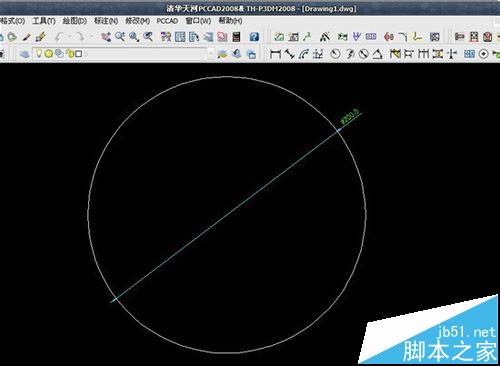The image size is (500, 366).
Task: Select the Angular dimension tool
Action: point(377,54)
